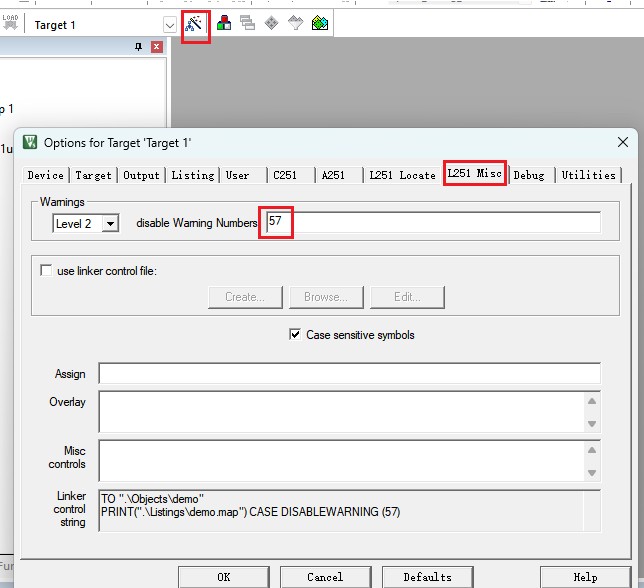Click the Download LOAD icon

click(10, 23)
